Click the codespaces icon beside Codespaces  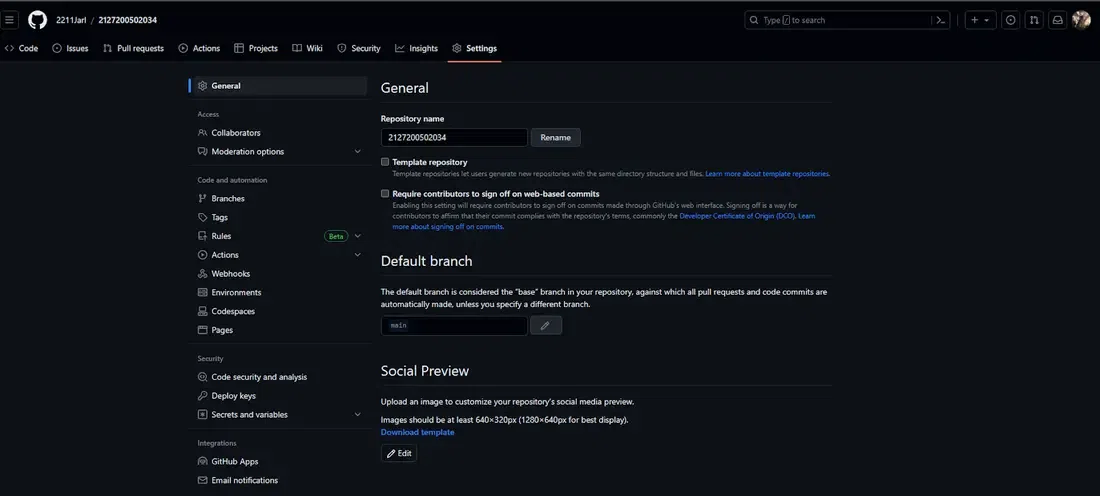pos(203,311)
